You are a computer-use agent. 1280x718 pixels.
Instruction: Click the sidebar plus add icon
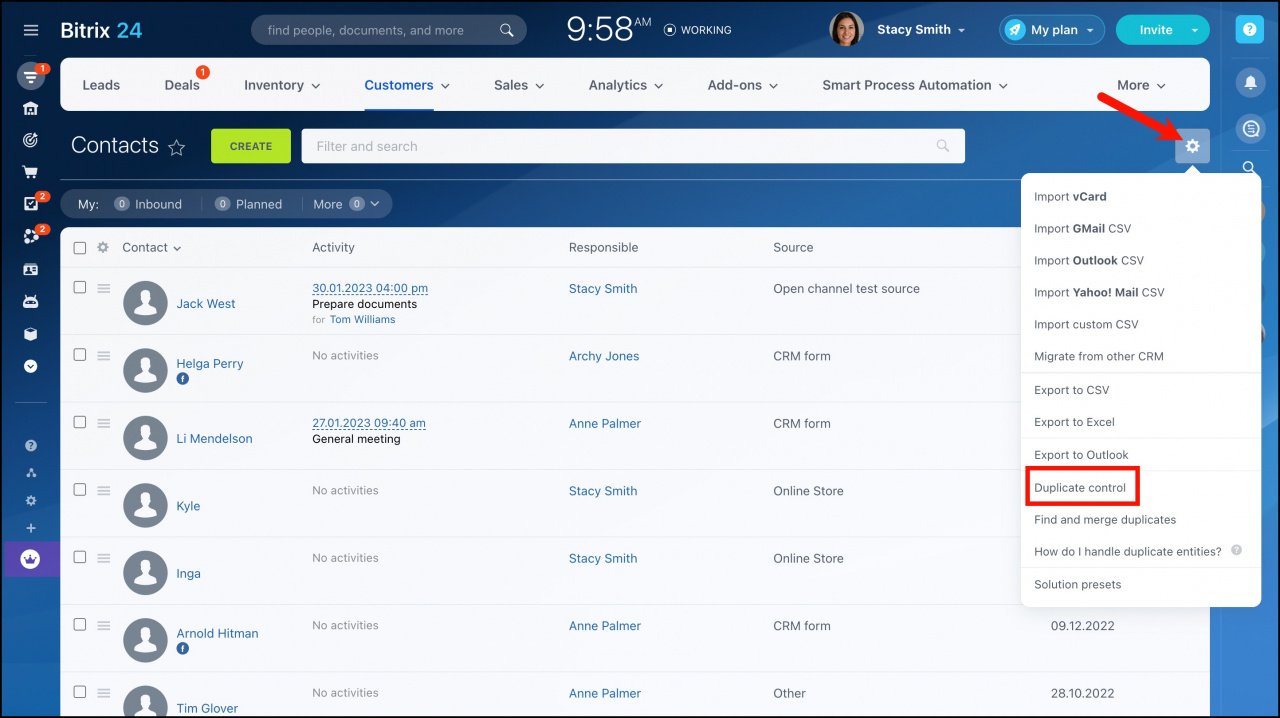(x=31, y=528)
